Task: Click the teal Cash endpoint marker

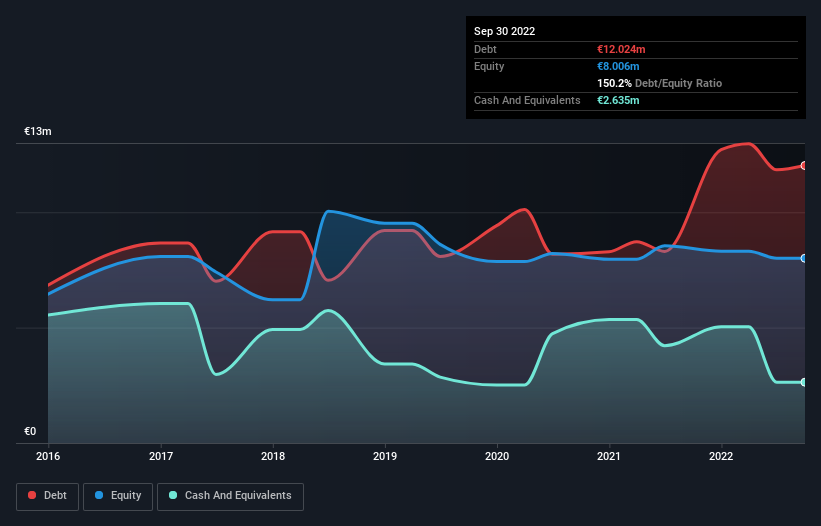Action: coord(804,382)
